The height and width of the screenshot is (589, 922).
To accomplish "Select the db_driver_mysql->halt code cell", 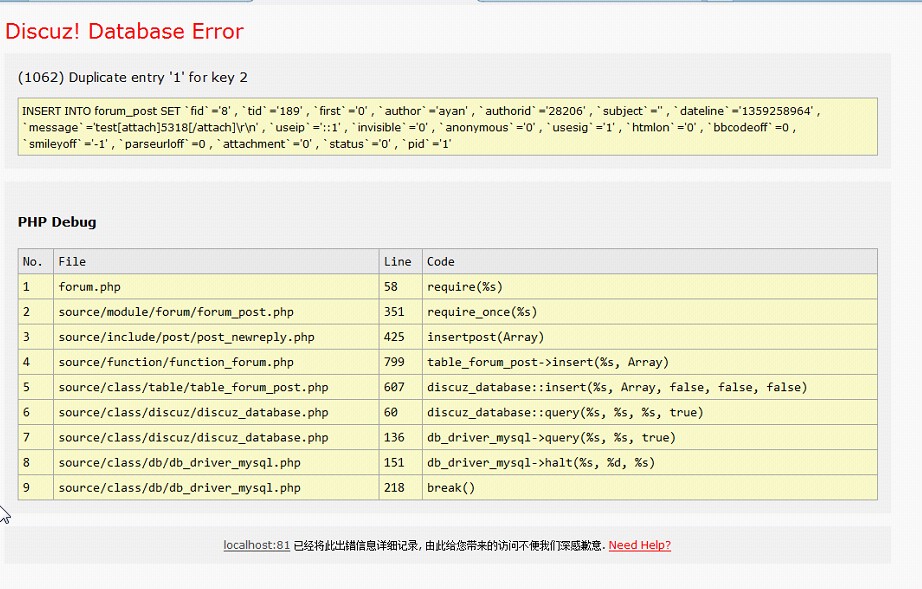I will pos(650,463).
